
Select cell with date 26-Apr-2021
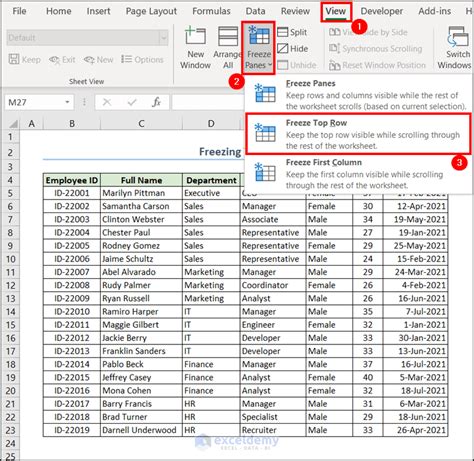(x=415, y=430)
